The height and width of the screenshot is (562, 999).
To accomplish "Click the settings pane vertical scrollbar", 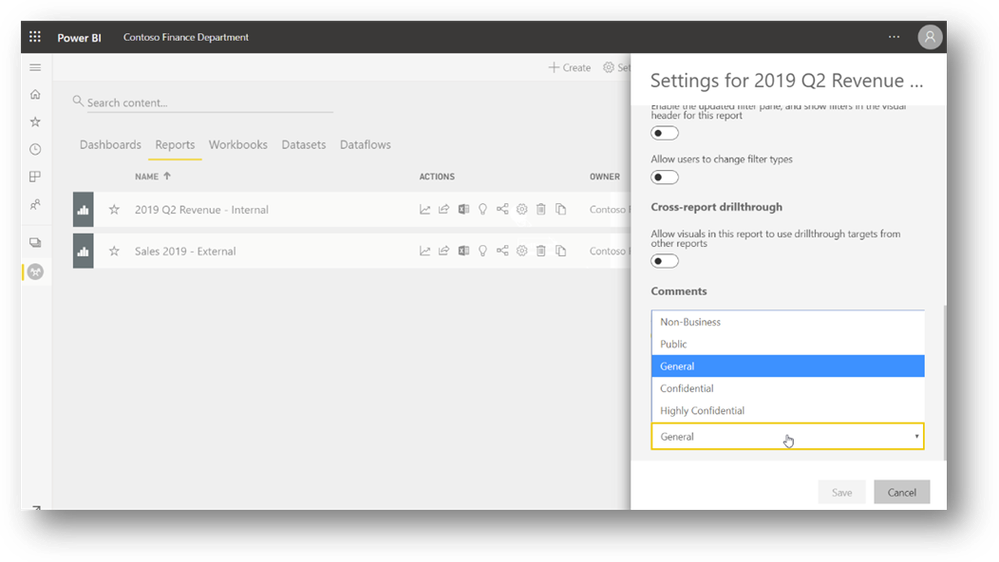I will click(944, 382).
